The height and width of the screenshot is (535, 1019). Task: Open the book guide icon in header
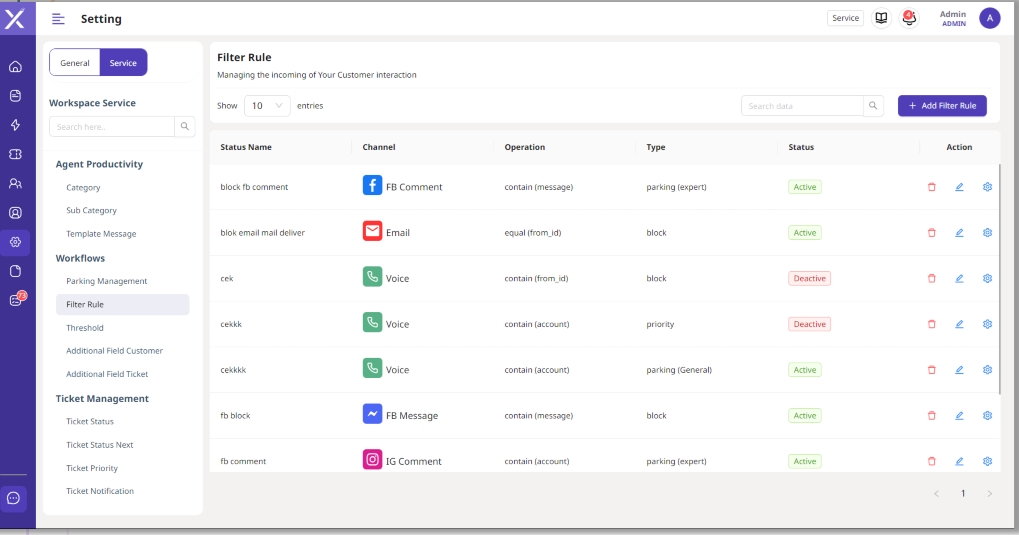coord(881,18)
